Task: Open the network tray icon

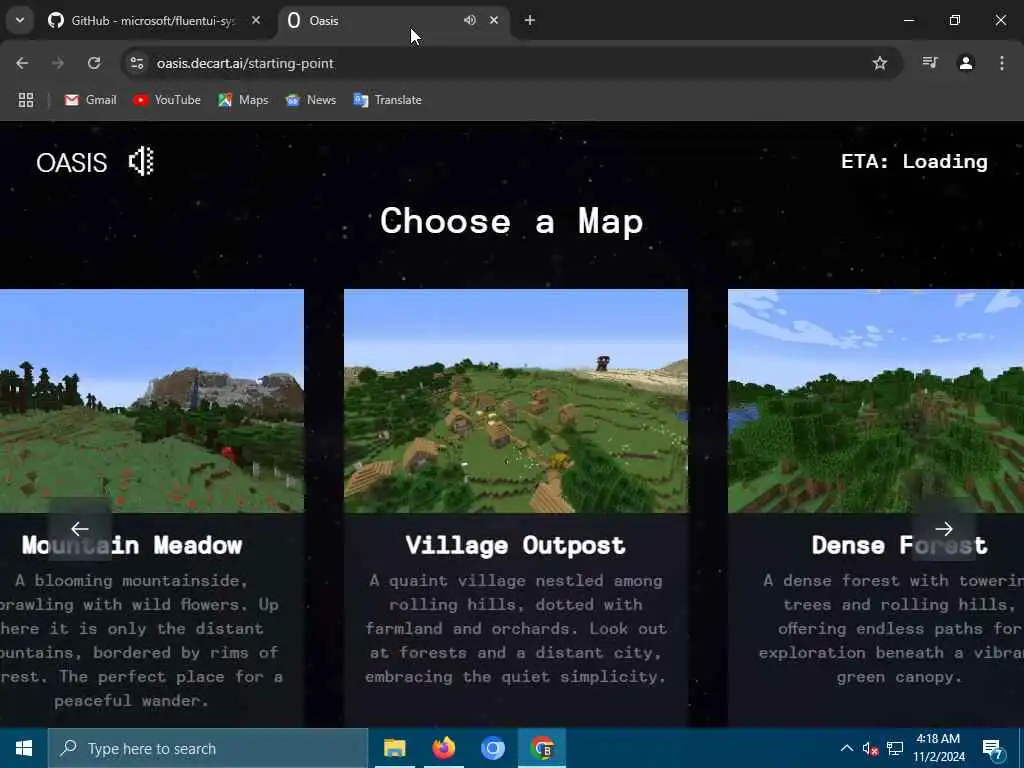Action: click(x=895, y=748)
